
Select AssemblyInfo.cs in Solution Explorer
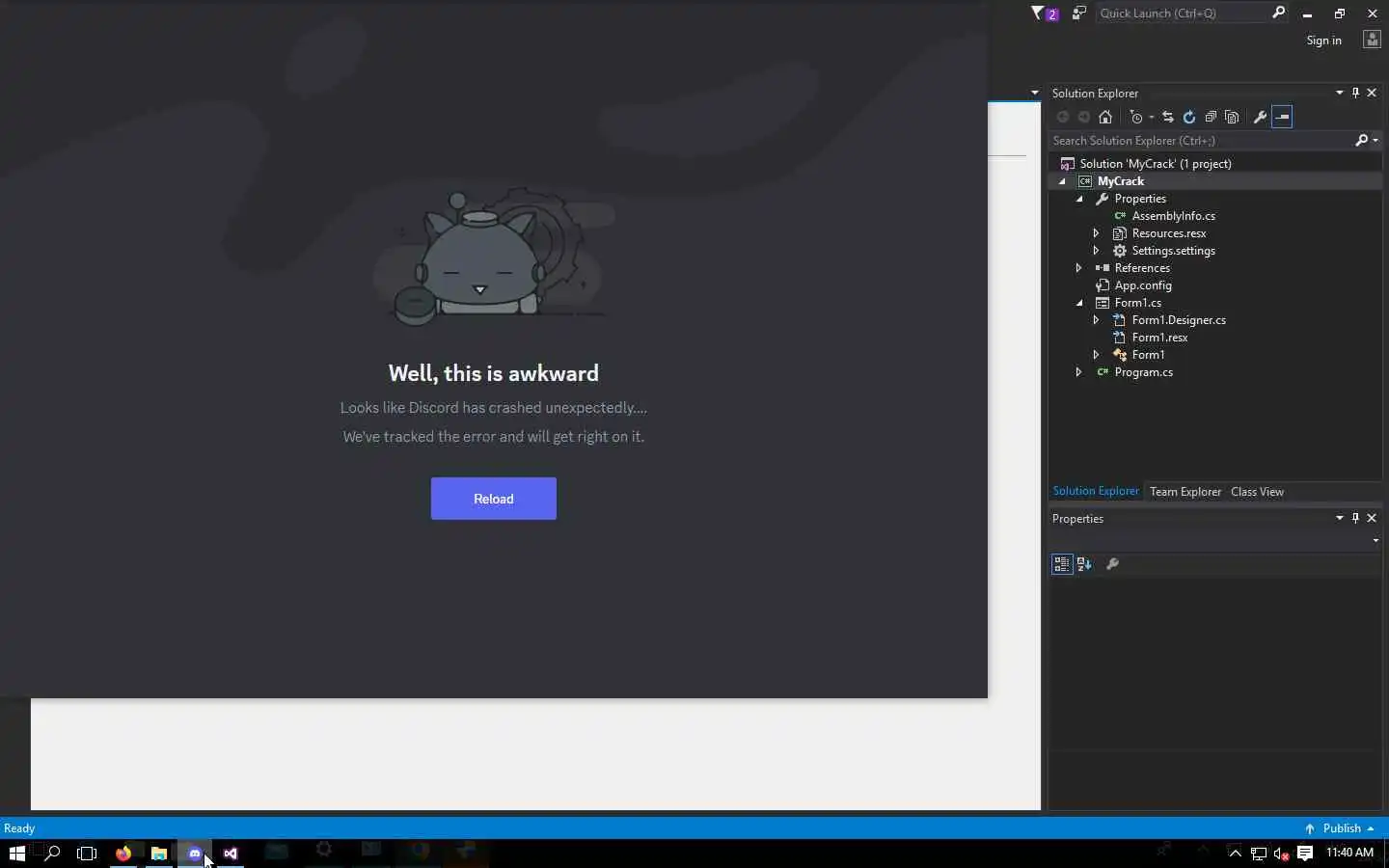(1173, 216)
